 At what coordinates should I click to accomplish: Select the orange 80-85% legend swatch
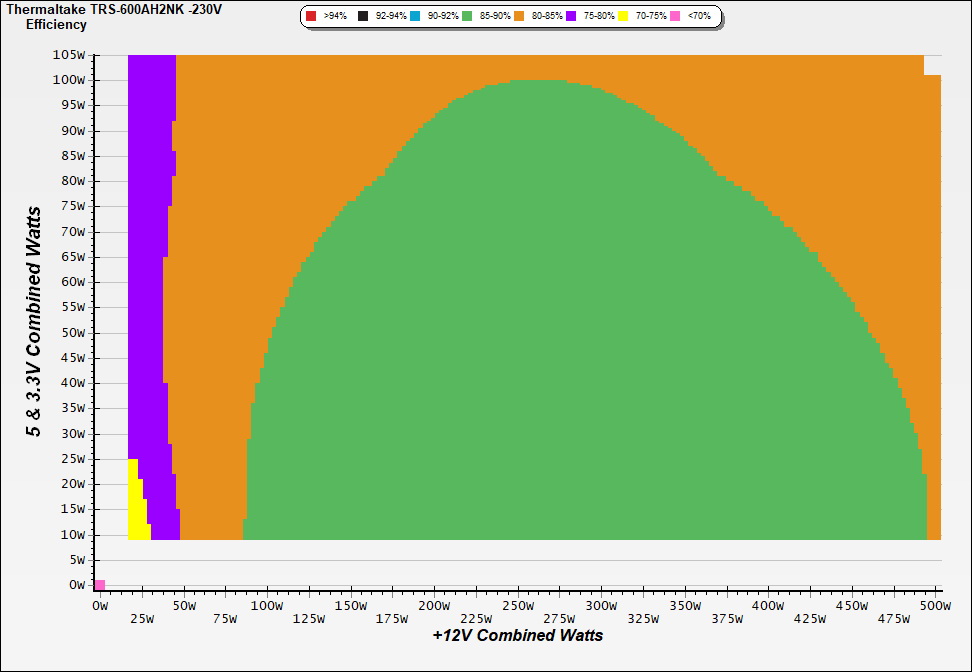tap(521, 17)
